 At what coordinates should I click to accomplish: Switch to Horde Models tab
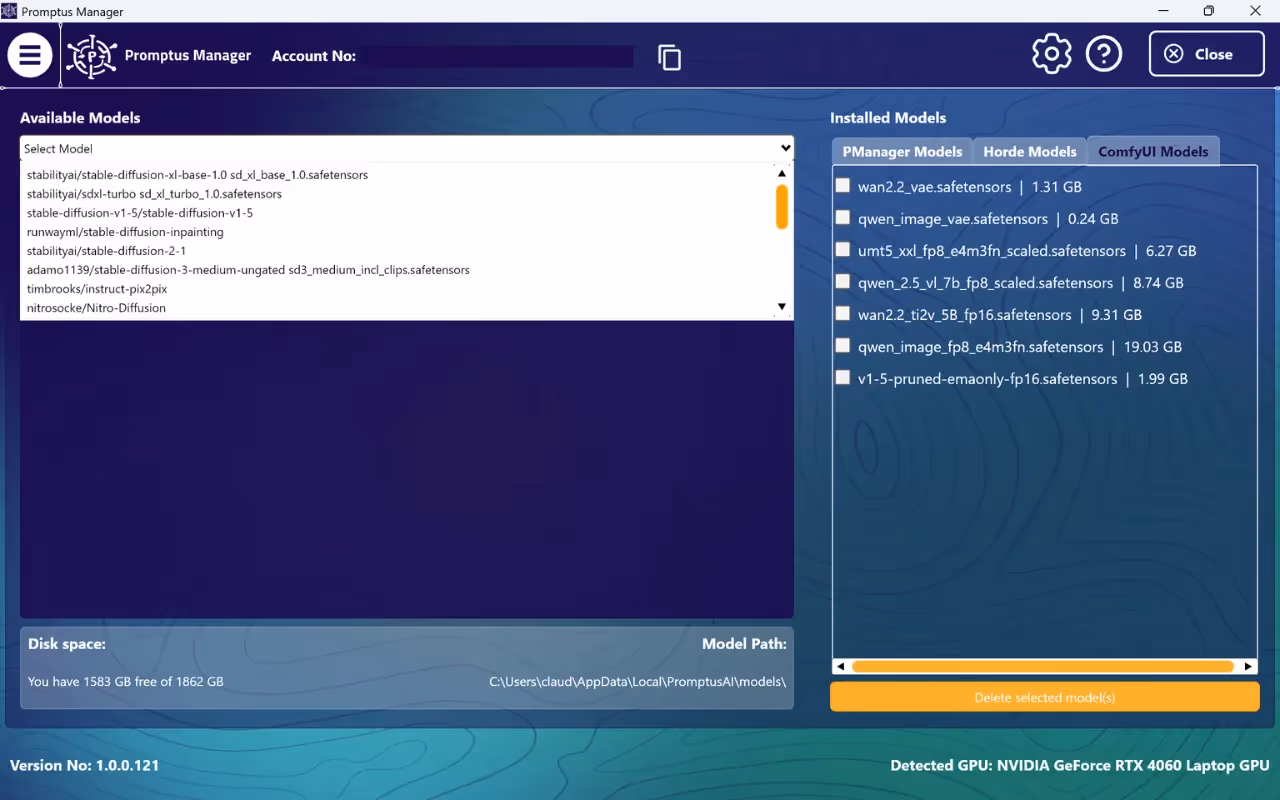(x=1030, y=151)
